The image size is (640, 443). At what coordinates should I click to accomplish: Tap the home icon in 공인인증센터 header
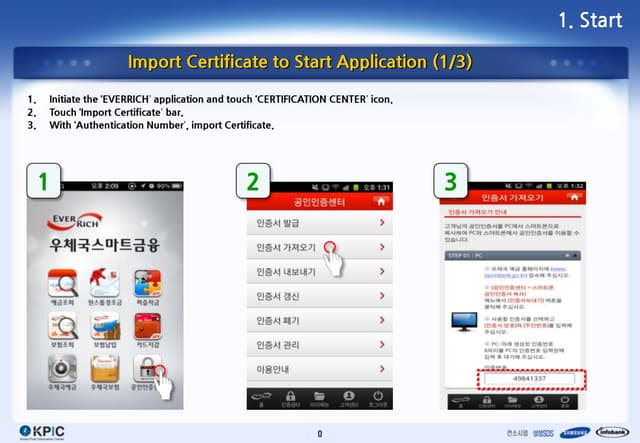click(x=380, y=200)
